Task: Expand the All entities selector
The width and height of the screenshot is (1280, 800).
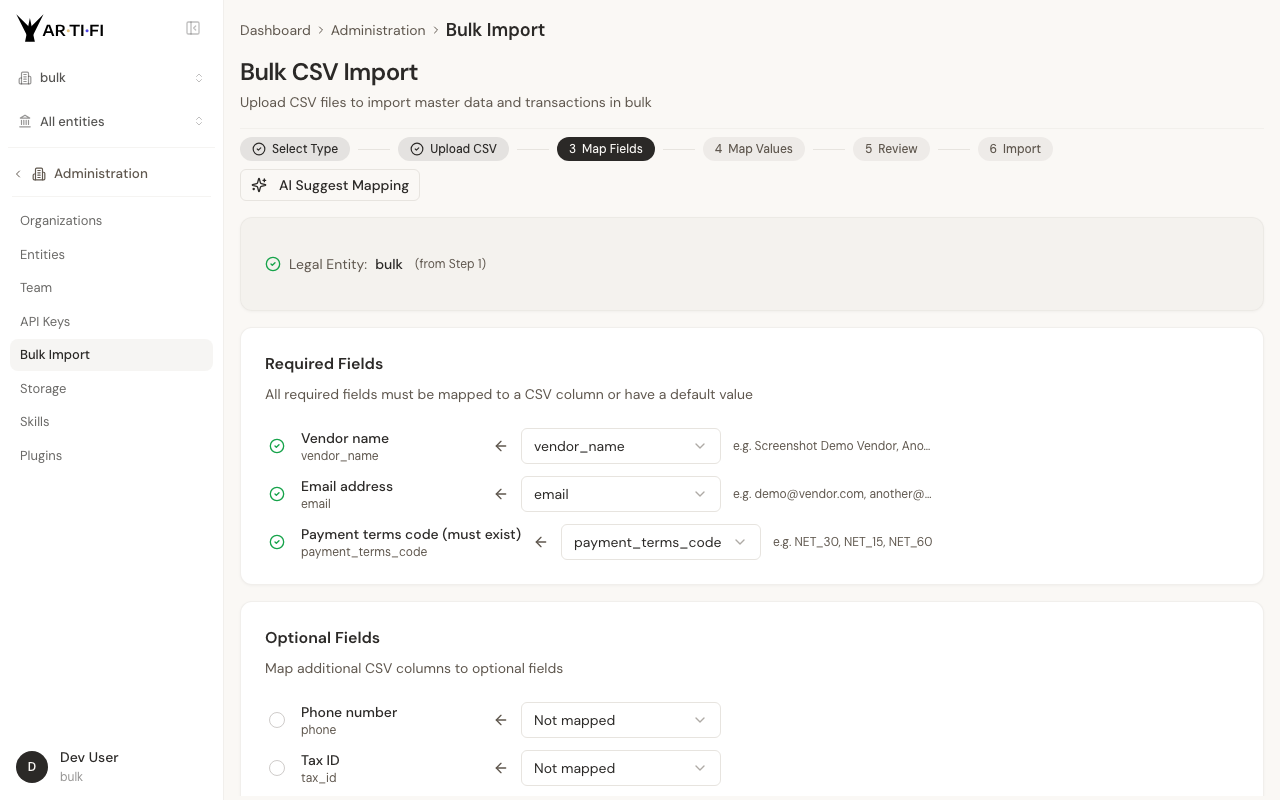Action: point(111,122)
